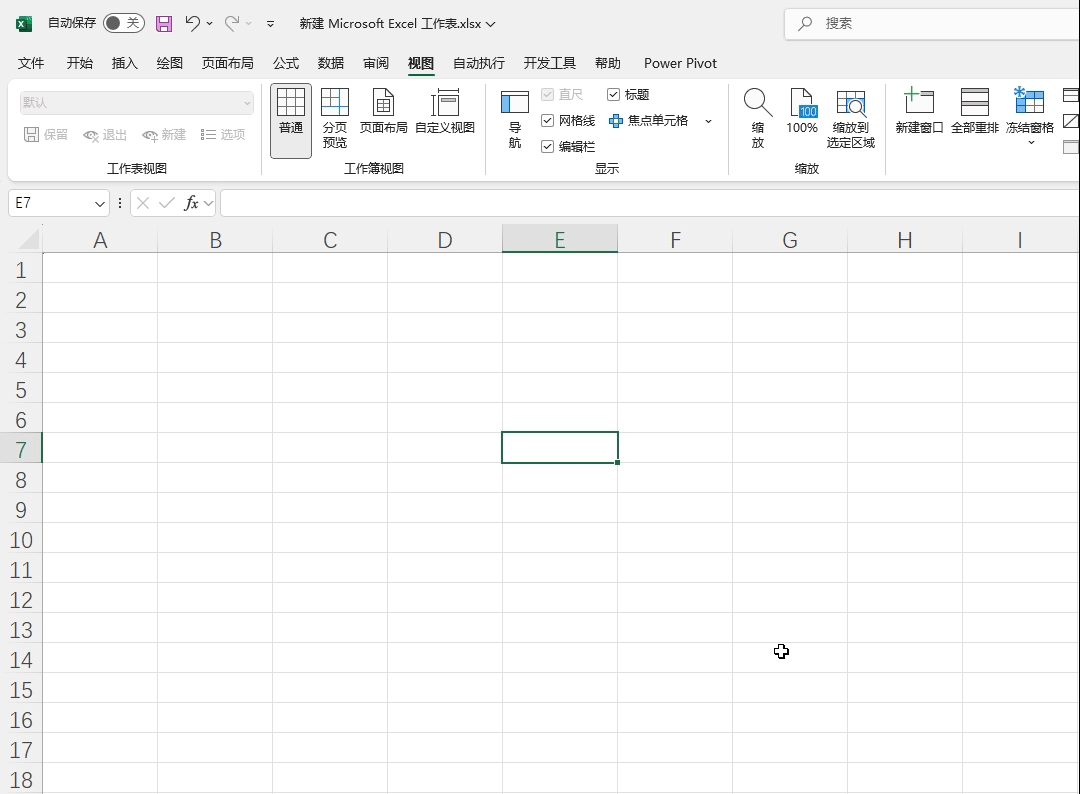This screenshot has width=1080, height=794.
Task: Toggle the AutoSave switch
Action: [x=123, y=23]
